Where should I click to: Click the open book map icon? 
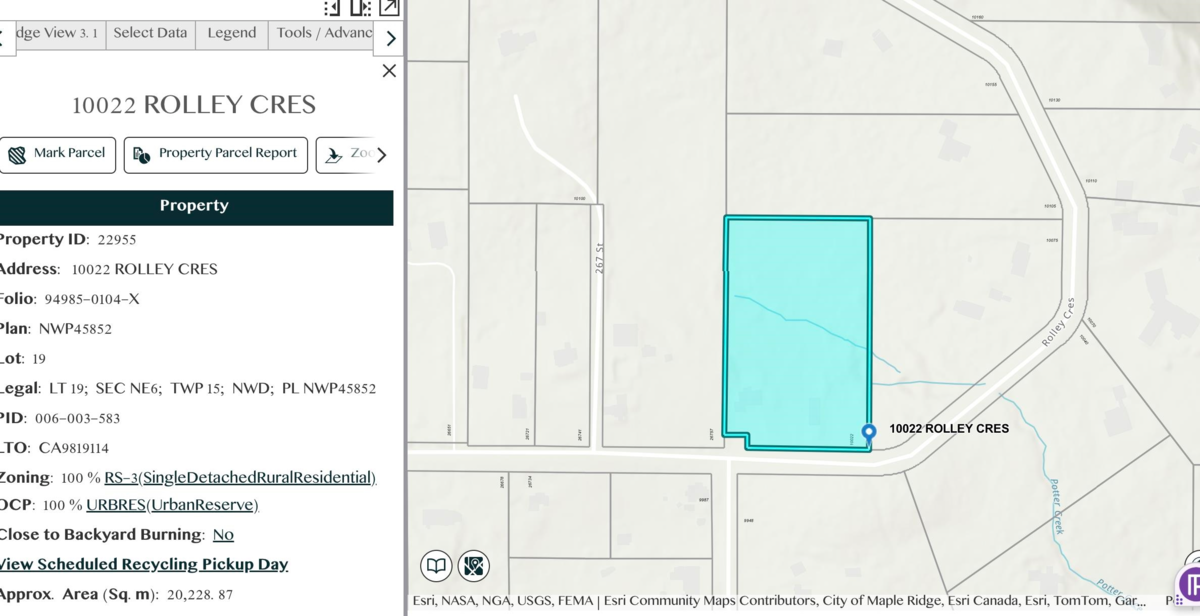coord(437,566)
